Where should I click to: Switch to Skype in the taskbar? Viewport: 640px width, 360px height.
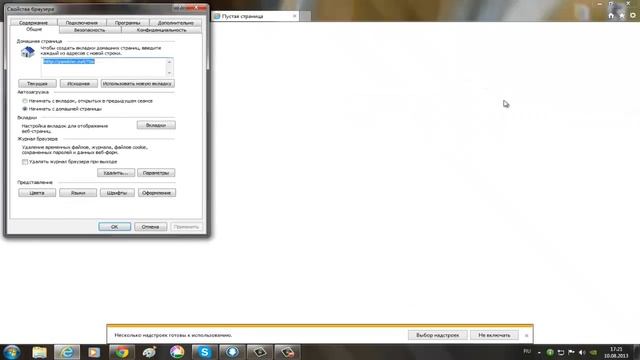[204, 352]
